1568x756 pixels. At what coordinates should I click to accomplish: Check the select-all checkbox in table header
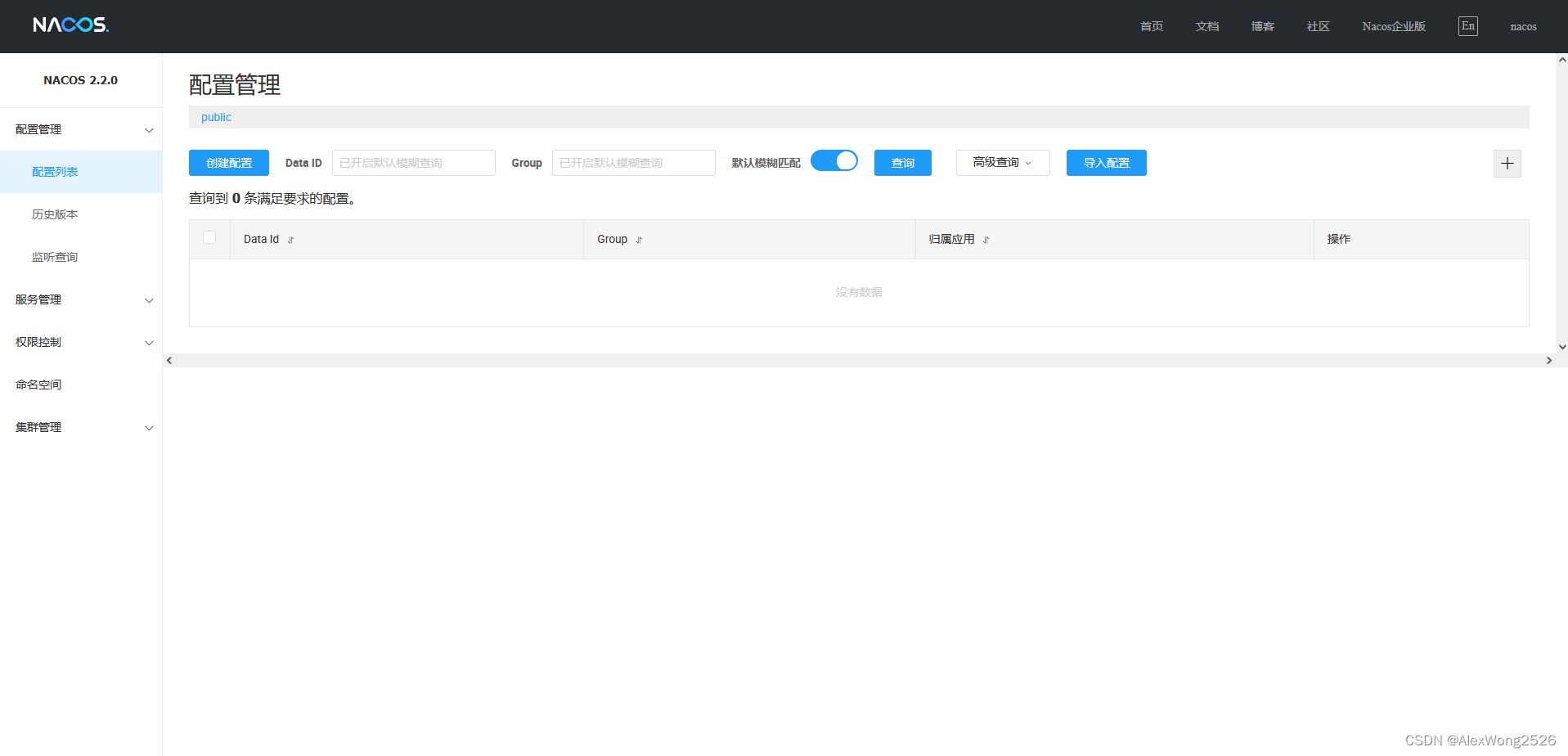pyautogui.click(x=209, y=237)
